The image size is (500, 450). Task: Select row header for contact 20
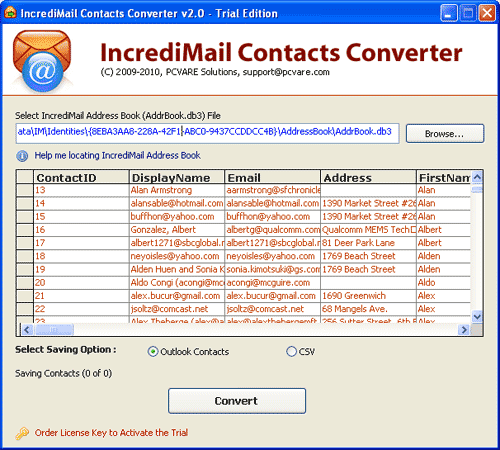coord(25,283)
